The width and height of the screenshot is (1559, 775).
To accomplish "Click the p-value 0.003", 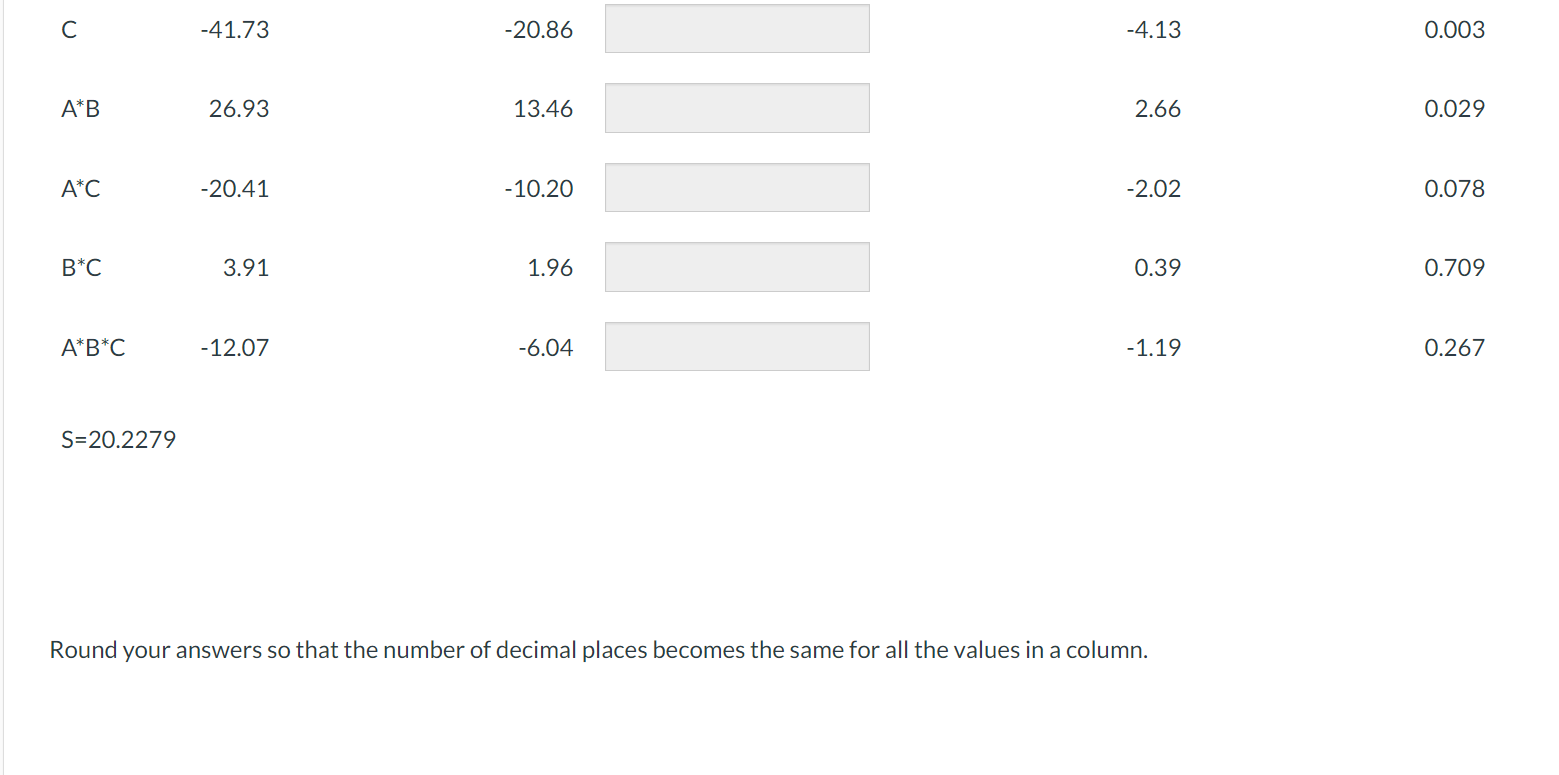I will point(1455,29).
